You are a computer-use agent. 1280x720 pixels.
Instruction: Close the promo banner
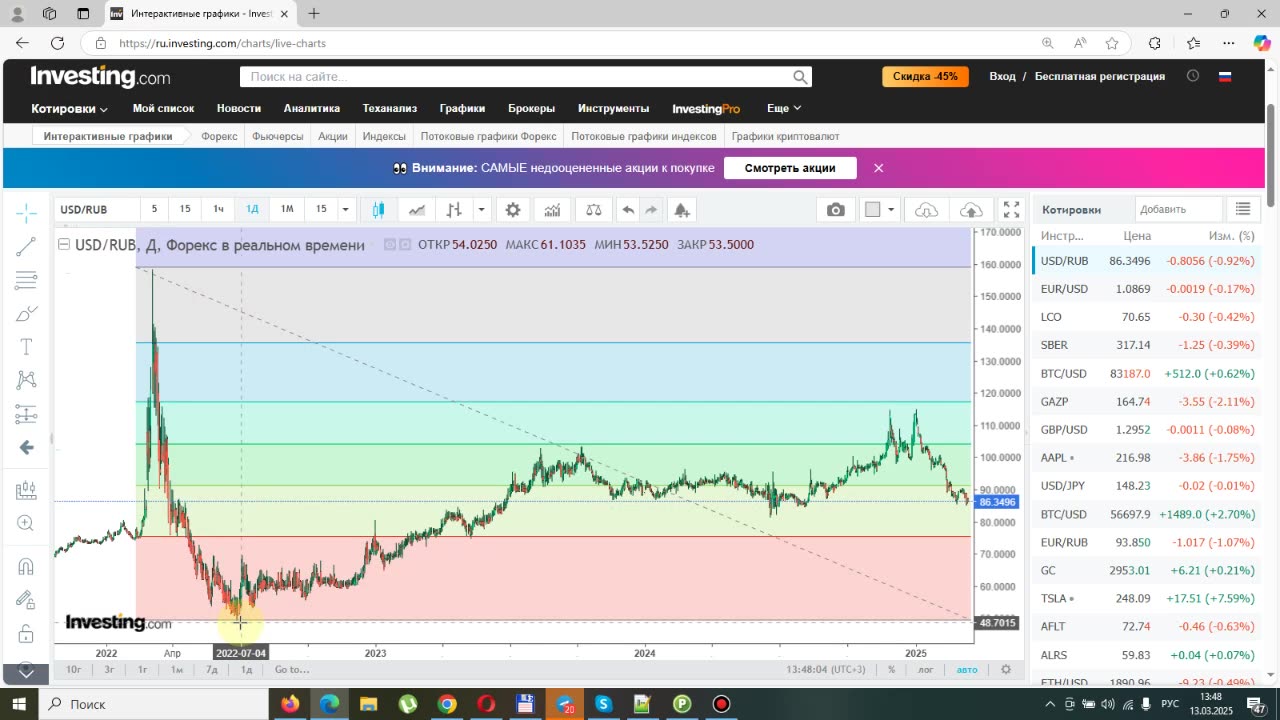(x=878, y=168)
